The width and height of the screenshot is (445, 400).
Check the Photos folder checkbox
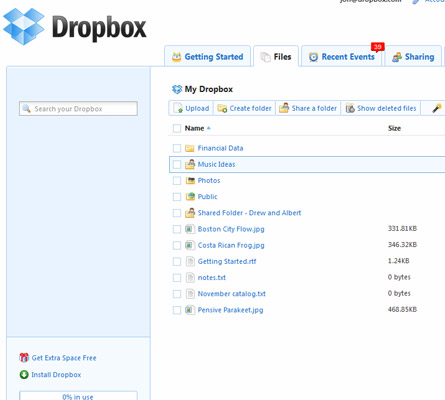[x=177, y=180]
